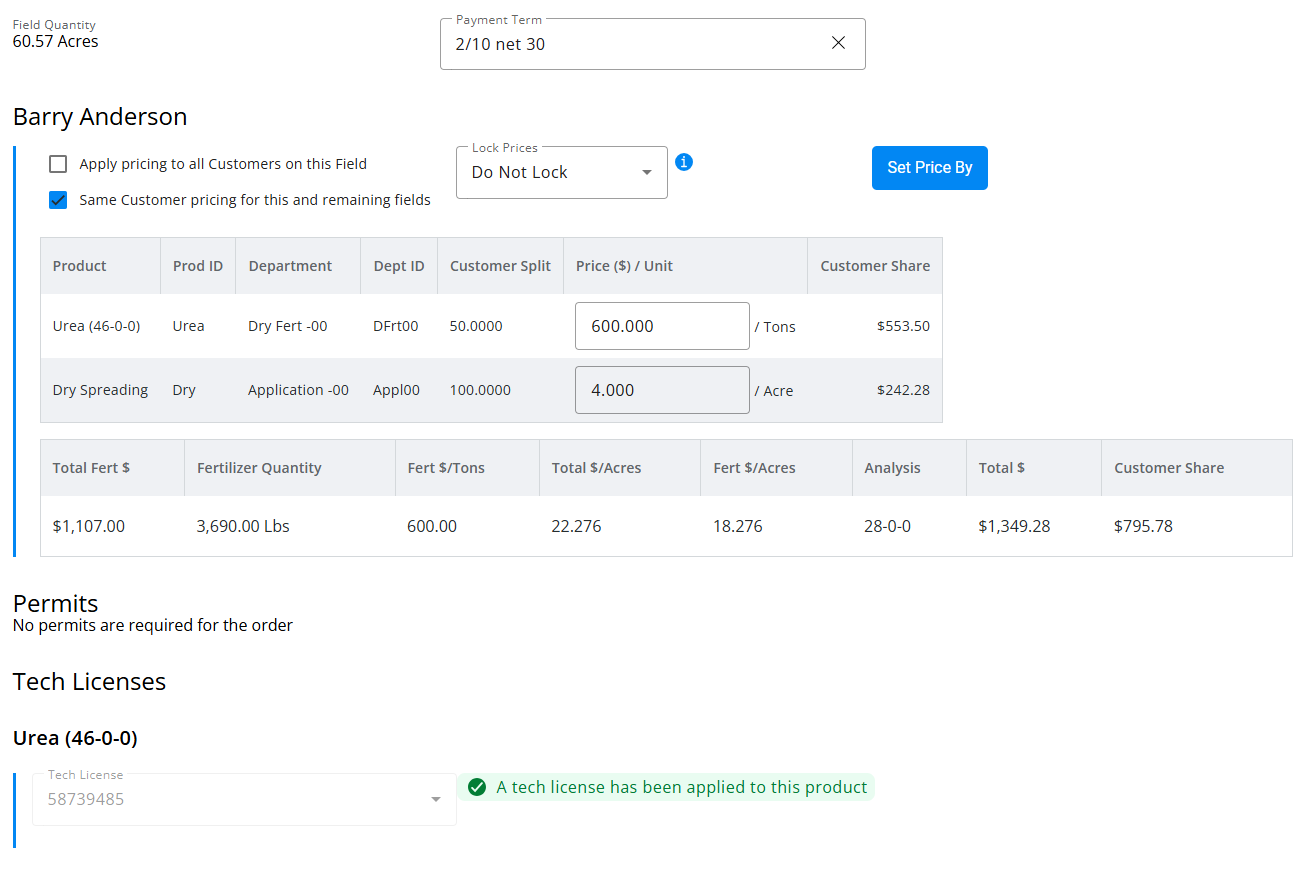
Task: Click green check icon beside tech license message
Action: pyautogui.click(x=477, y=787)
